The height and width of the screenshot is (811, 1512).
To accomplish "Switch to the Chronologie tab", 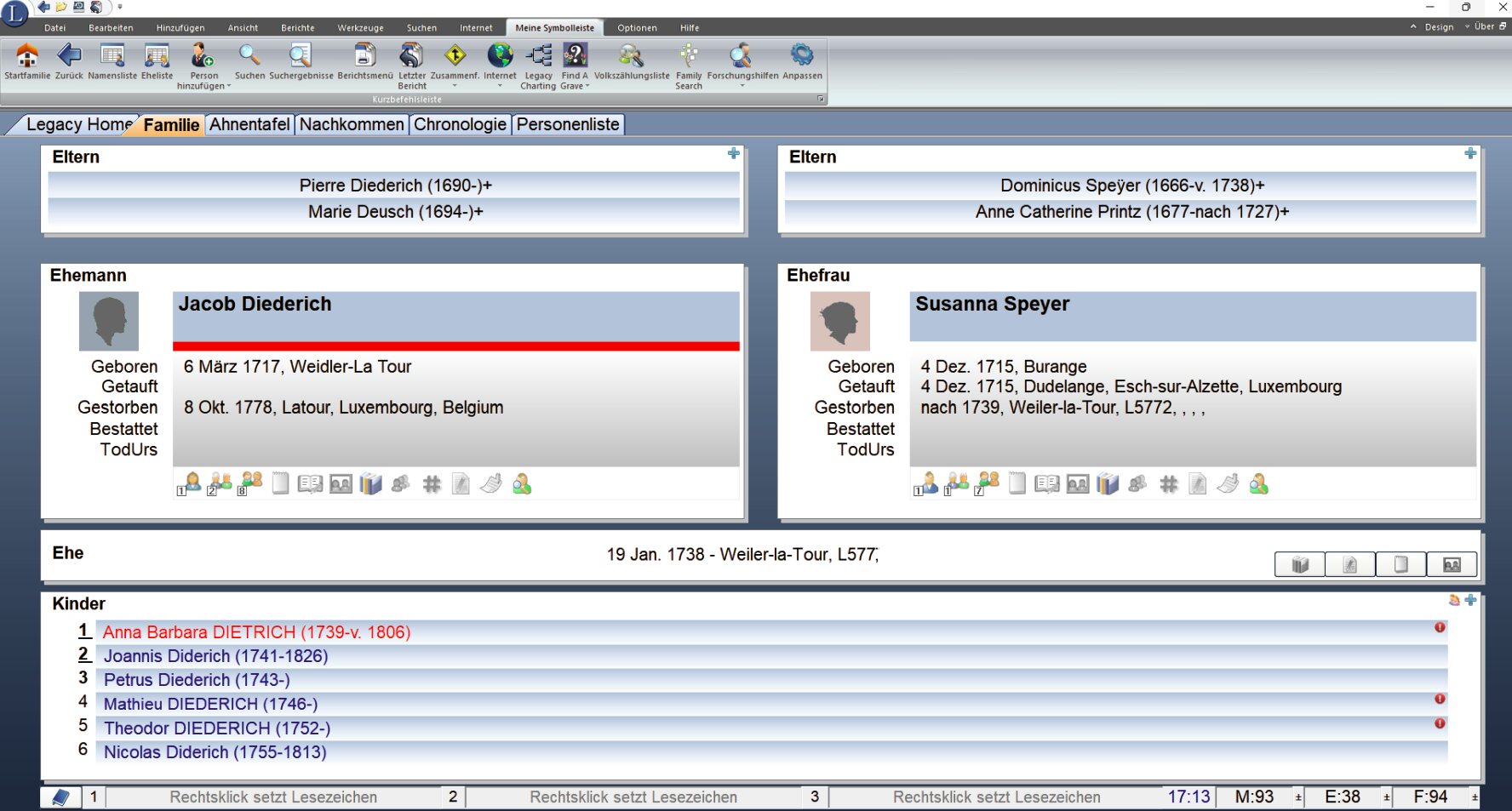I will tap(460, 124).
